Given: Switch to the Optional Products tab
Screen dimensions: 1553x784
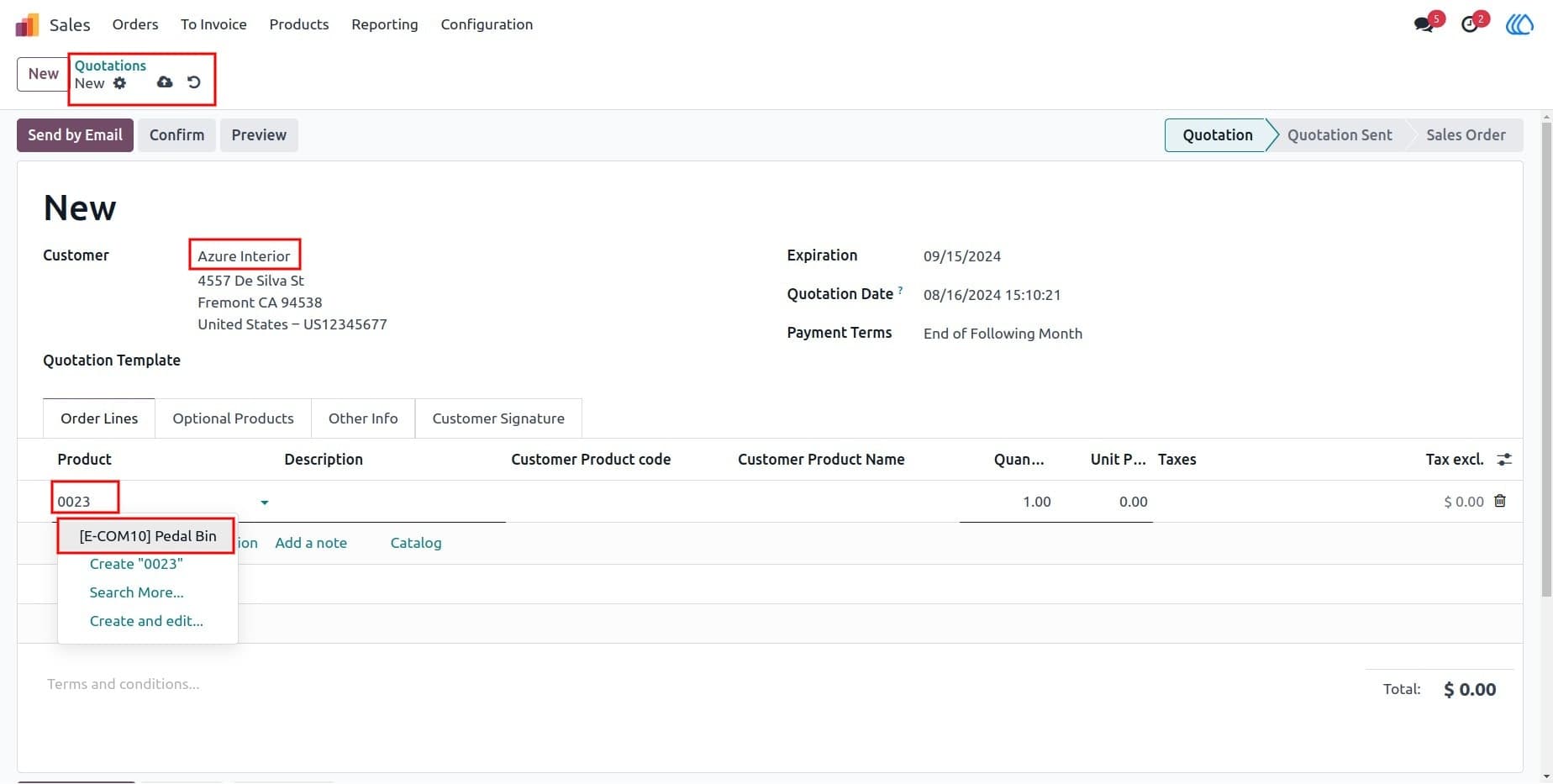Looking at the screenshot, I should (x=233, y=418).
